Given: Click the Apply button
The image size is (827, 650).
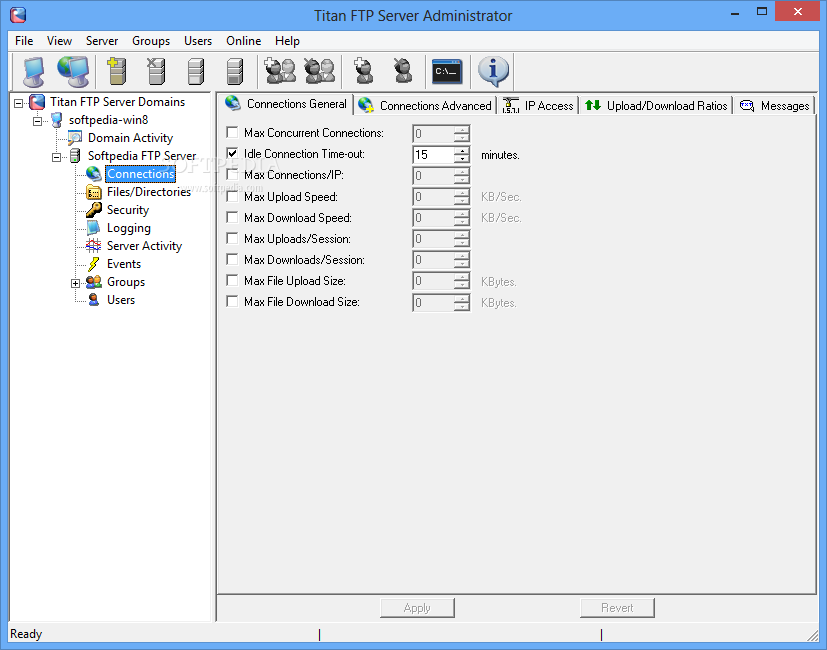Looking at the screenshot, I should (x=417, y=608).
